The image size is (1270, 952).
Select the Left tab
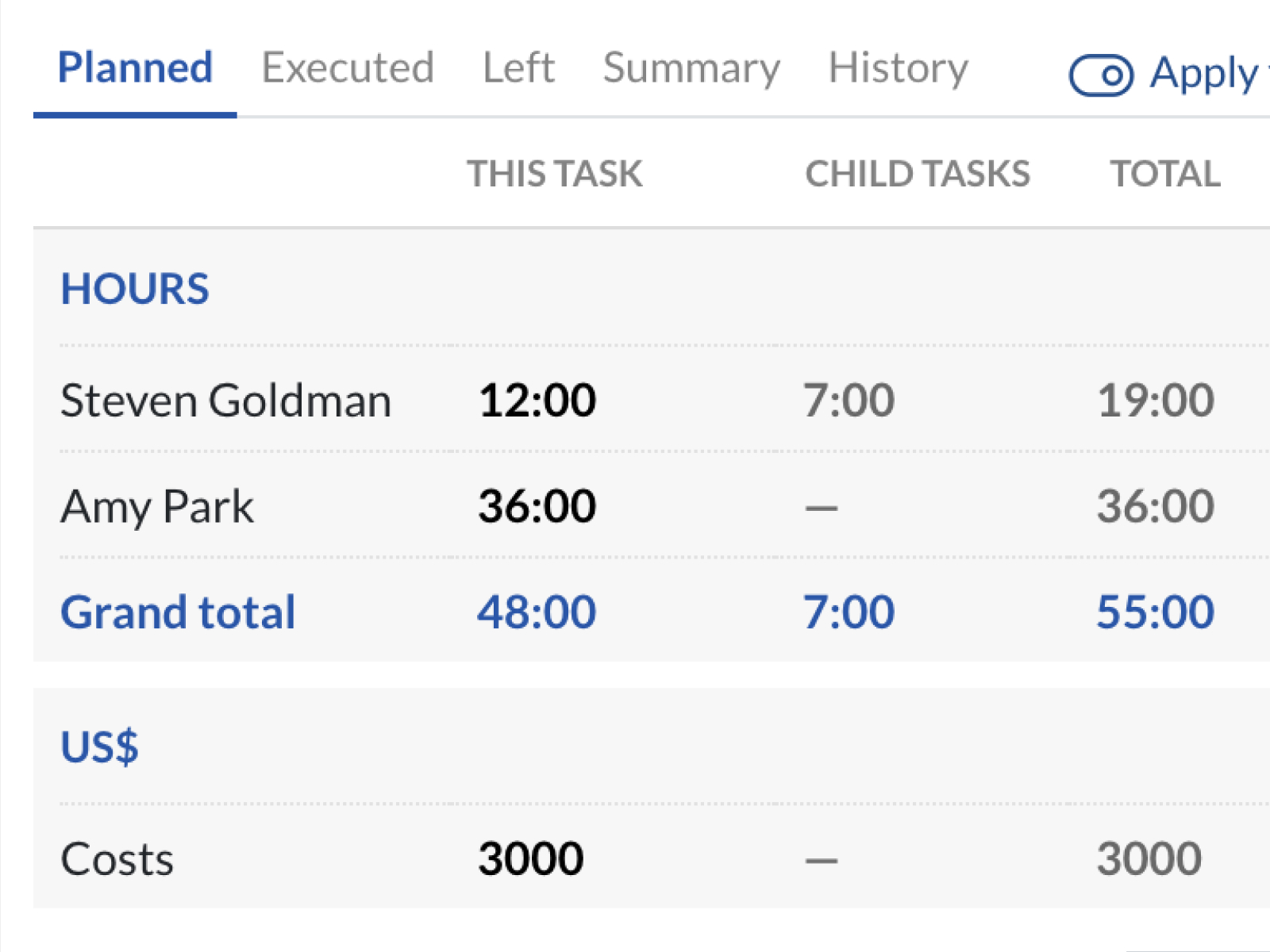[518, 68]
